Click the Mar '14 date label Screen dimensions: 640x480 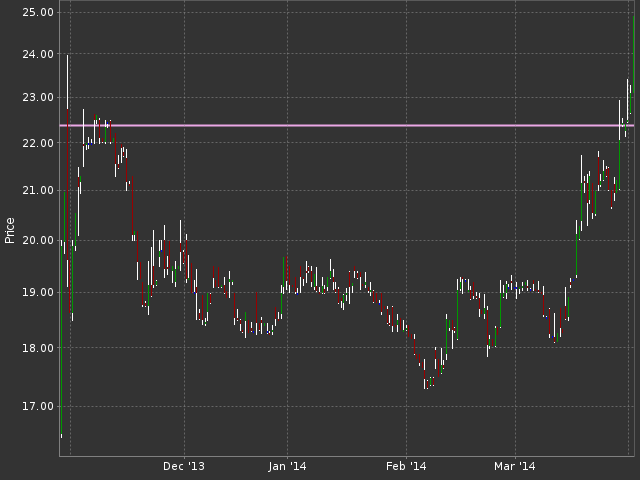(515, 466)
